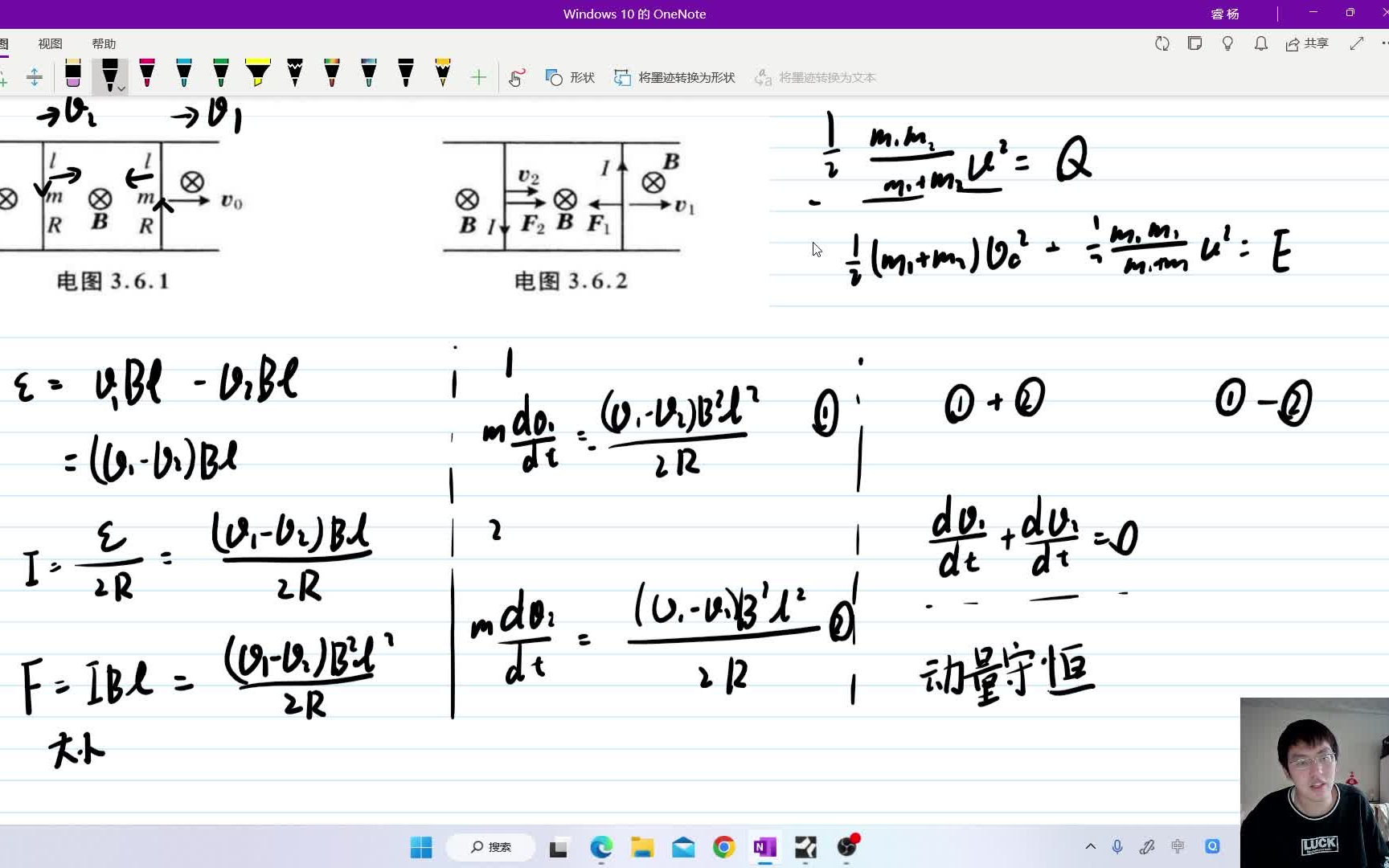Viewport: 1389px width, 868px height.
Task: Open the selected black pen's dropdown chevron
Action: [x=121, y=88]
